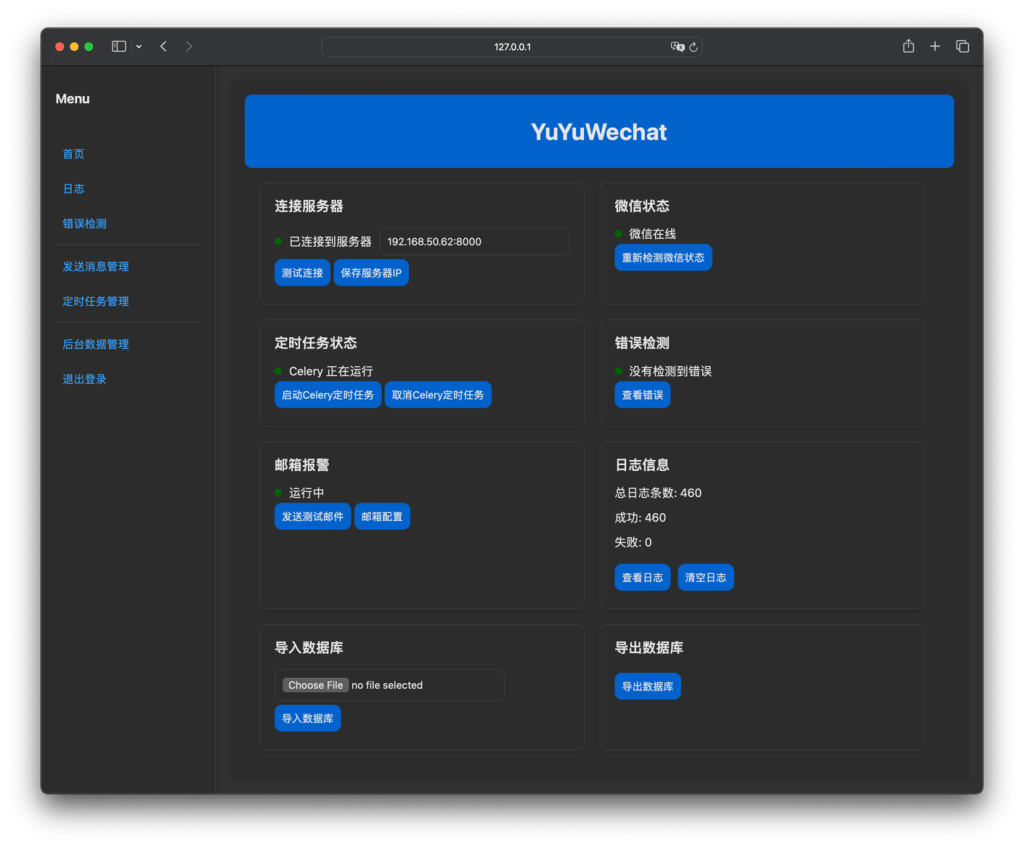Screen dimensions: 1024x848
Task: Click 取消Celery定时任务 button
Action: click(438, 395)
